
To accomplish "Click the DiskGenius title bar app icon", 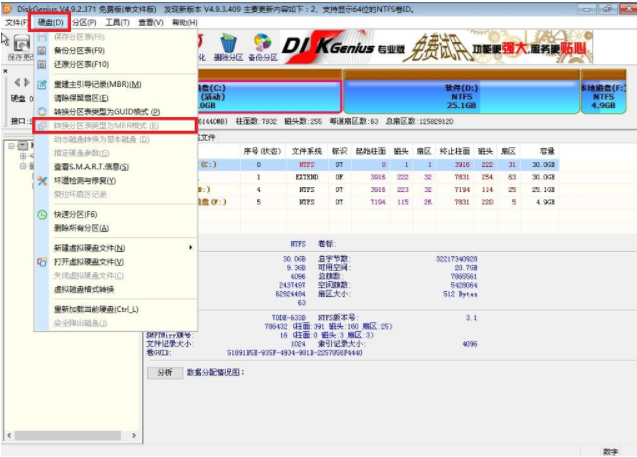I will click(7, 8).
